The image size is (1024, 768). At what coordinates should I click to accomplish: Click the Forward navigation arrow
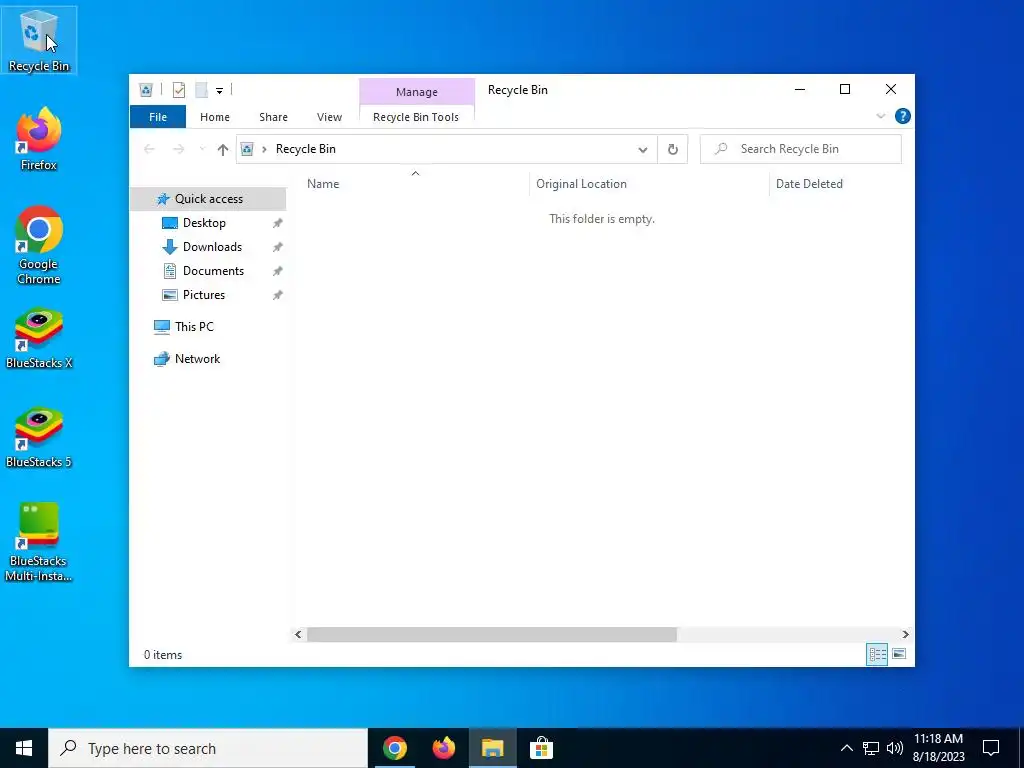pos(178,150)
